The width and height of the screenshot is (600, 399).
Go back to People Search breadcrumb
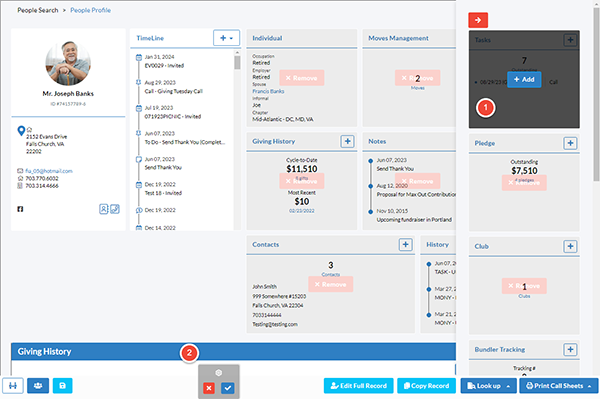(x=38, y=10)
